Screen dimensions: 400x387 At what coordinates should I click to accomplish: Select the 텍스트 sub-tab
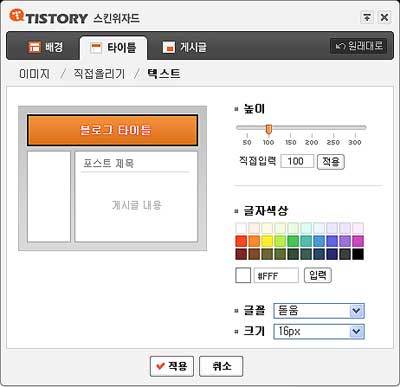[x=164, y=74]
